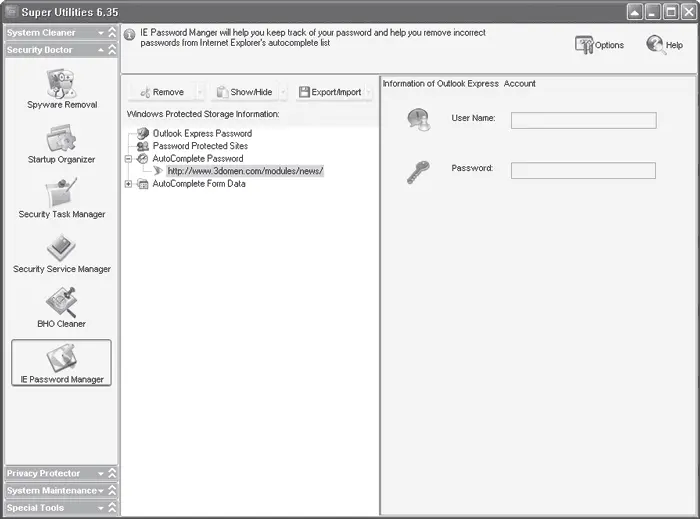The image size is (700, 519).
Task: Click the User Name input field
Action: pos(583,120)
